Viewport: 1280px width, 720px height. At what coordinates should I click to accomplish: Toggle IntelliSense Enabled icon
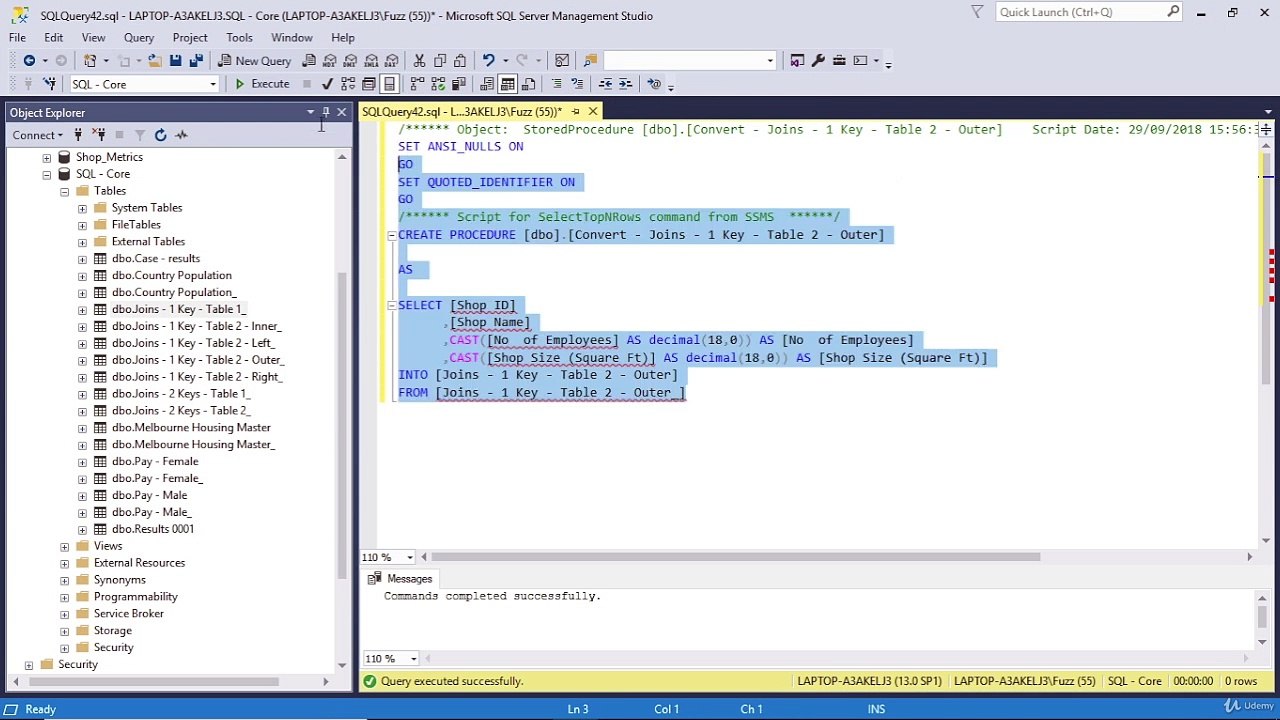pyautogui.click(x=389, y=84)
